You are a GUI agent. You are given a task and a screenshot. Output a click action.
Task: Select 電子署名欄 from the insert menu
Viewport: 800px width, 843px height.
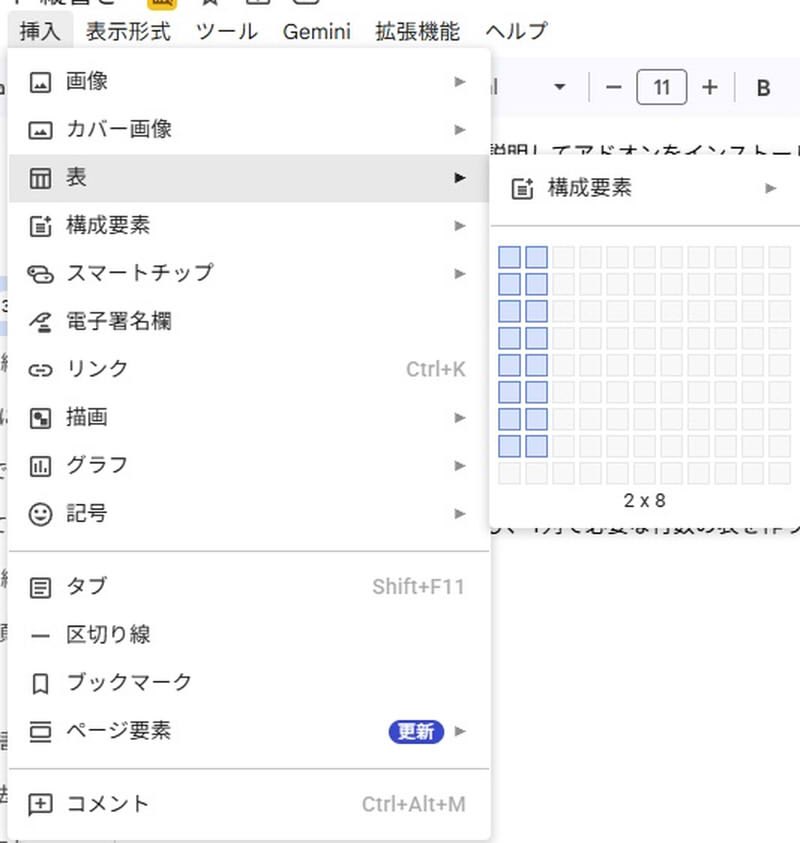[x=249, y=322]
